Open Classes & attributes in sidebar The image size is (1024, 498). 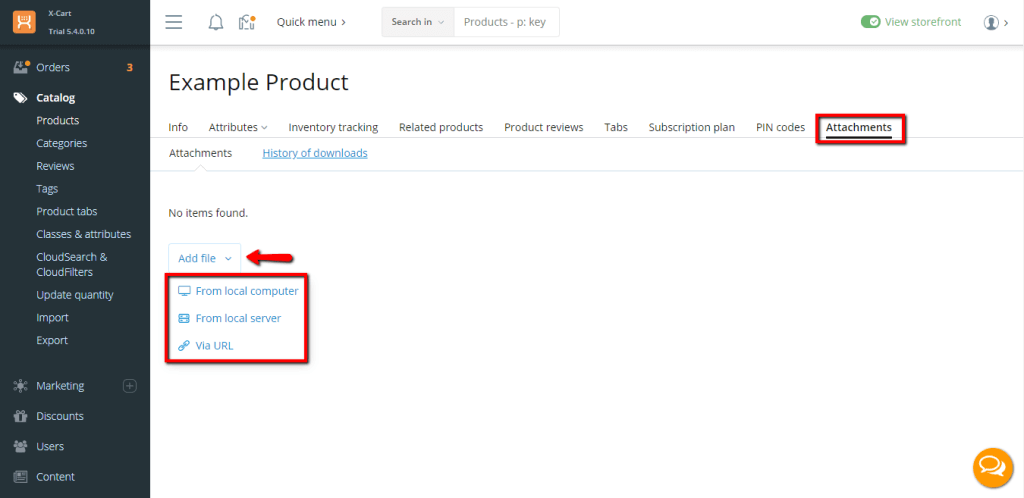(84, 234)
